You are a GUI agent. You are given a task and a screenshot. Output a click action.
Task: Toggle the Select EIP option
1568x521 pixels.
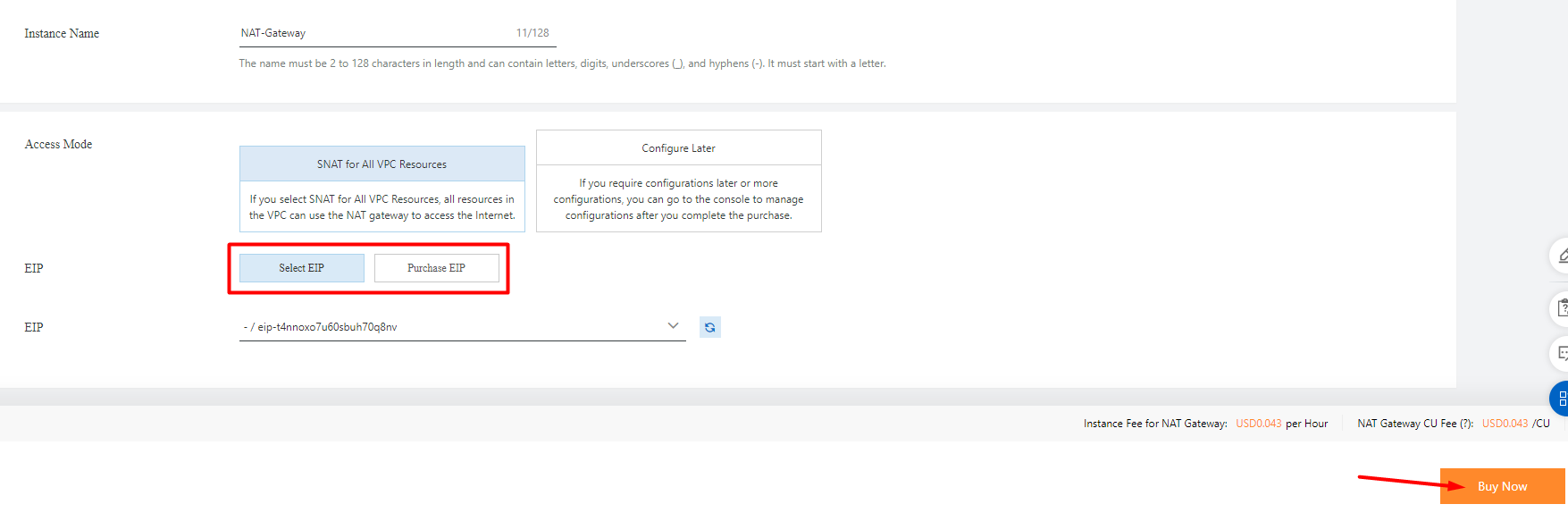(x=301, y=268)
